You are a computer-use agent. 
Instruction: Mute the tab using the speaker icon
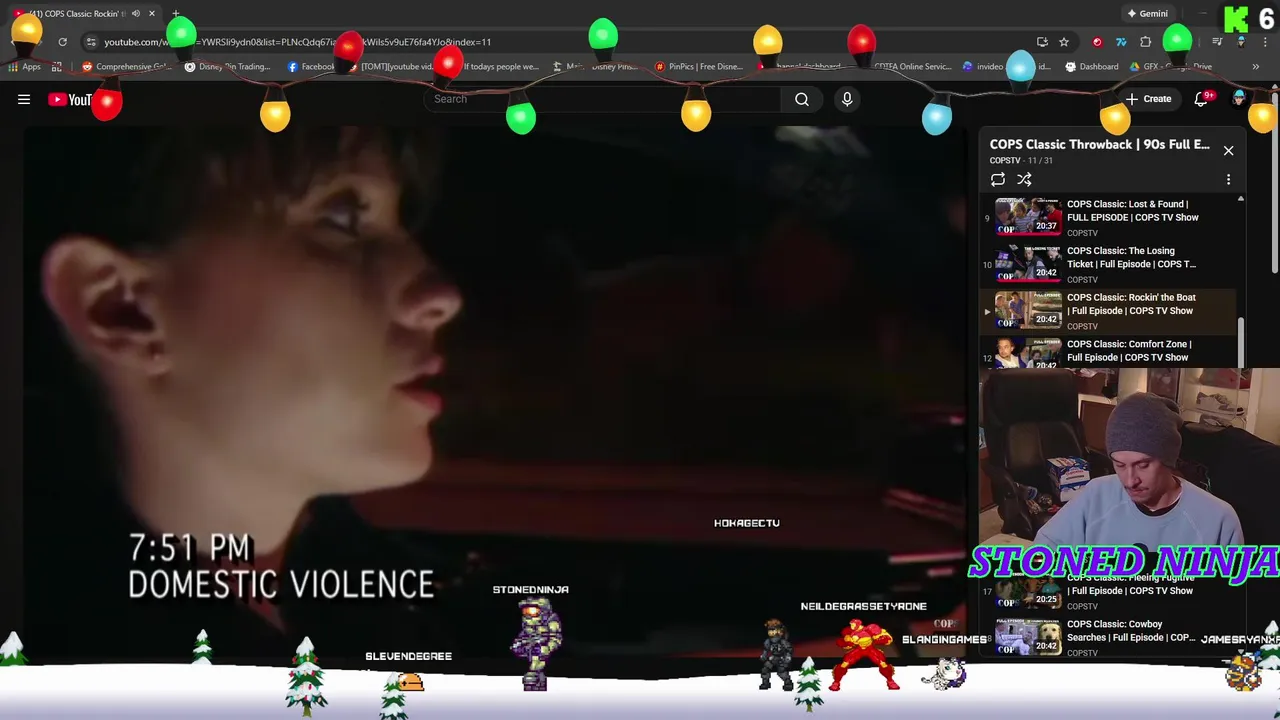pyautogui.click(x=136, y=14)
